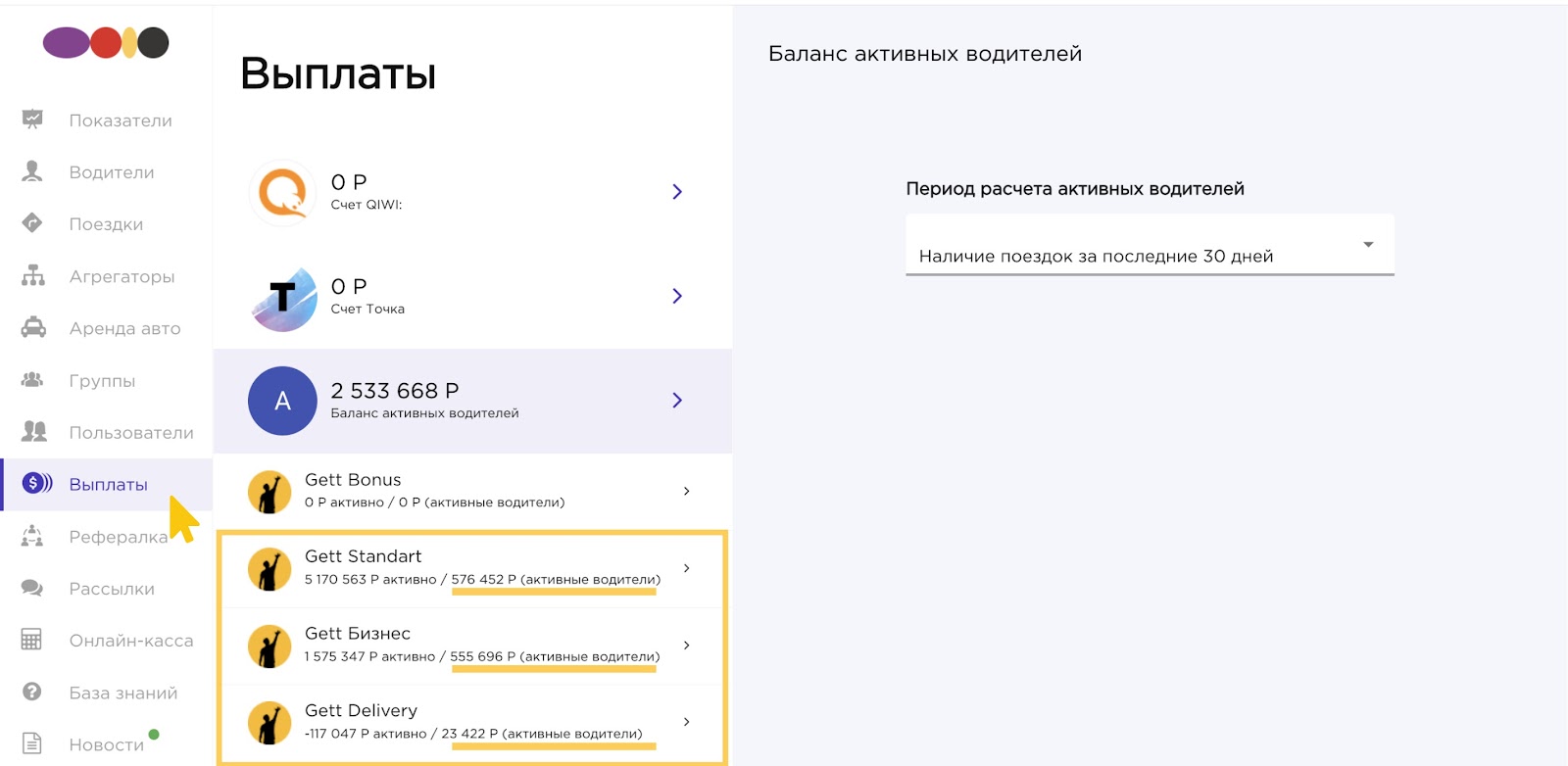
Task: Click the Рассылки chat bubbles icon
Action: [32, 588]
